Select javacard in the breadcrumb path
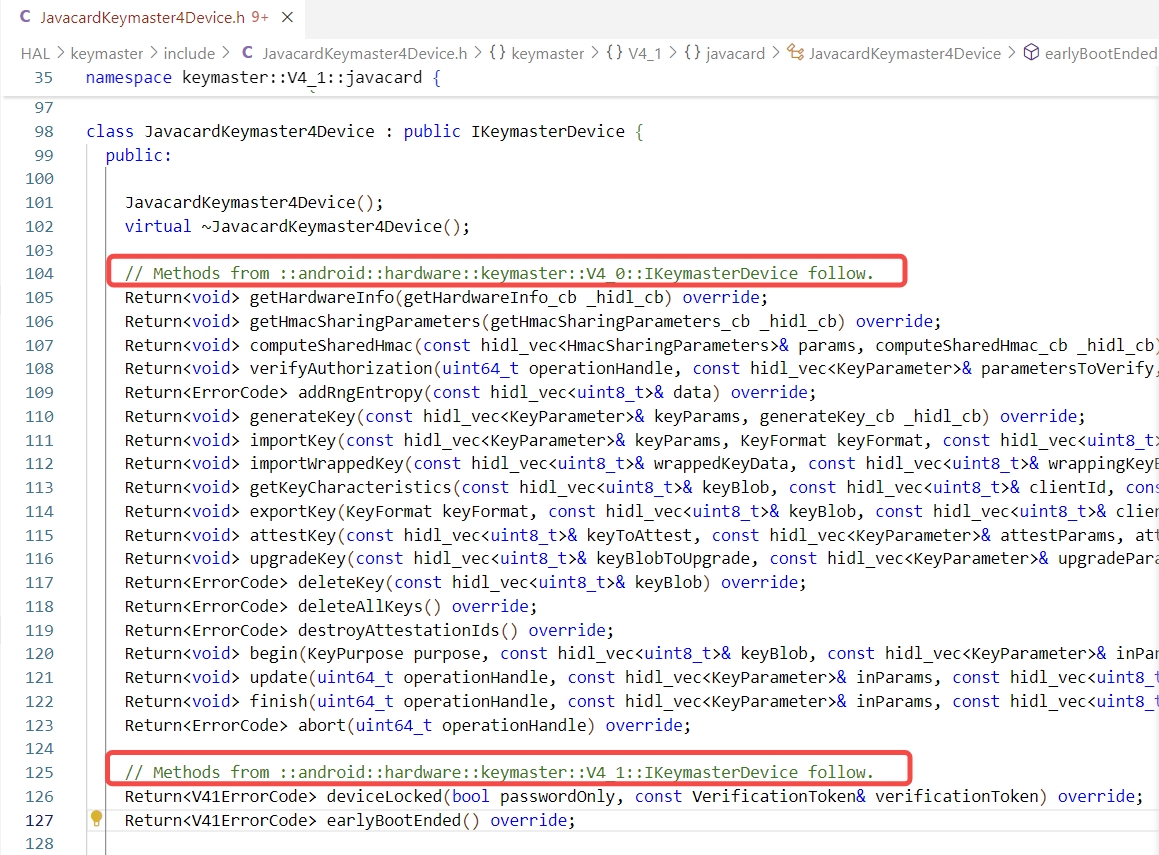This screenshot has height=855, width=1159. [x=736, y=53]
